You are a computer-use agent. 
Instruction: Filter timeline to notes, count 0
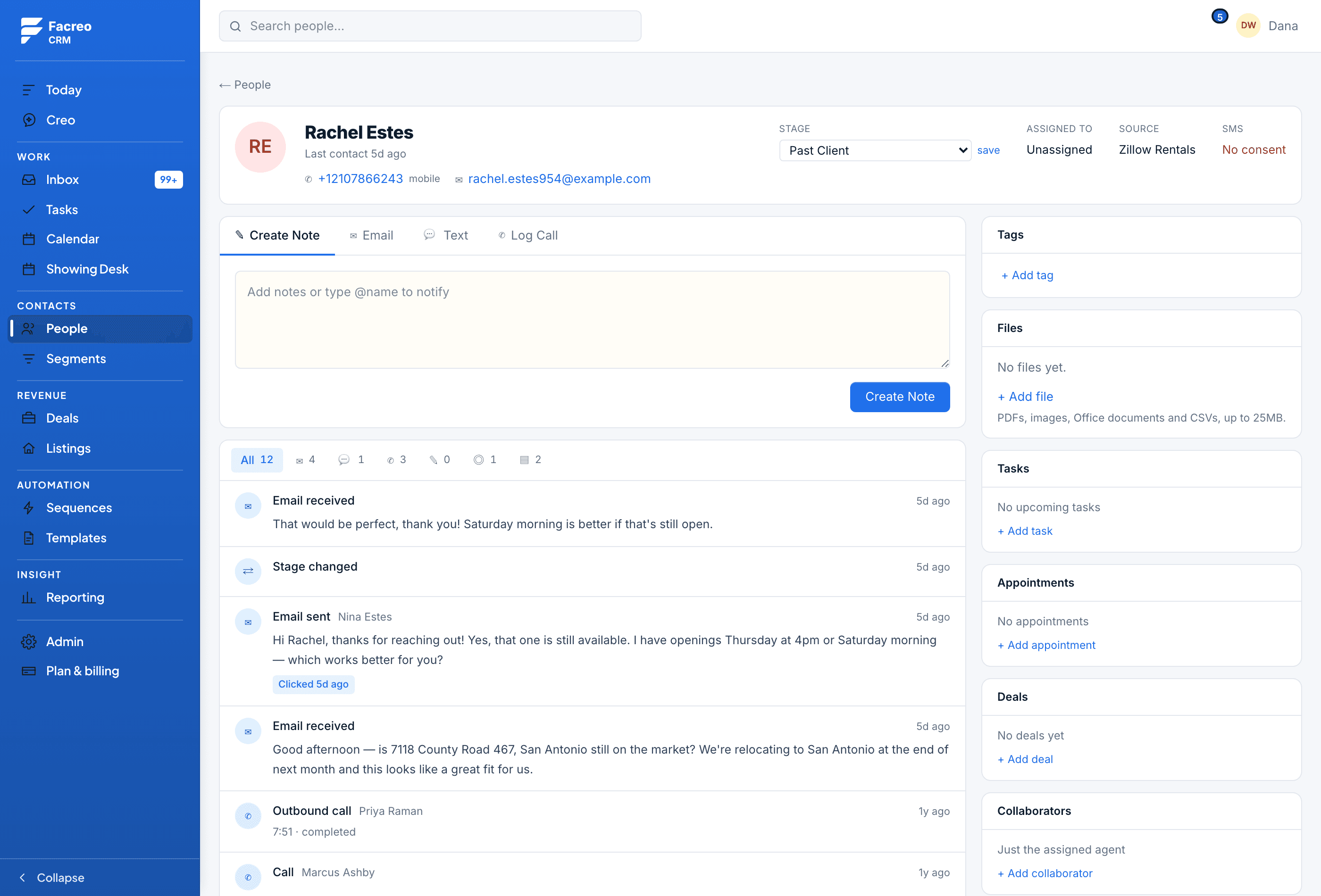[x=439, y=460]
